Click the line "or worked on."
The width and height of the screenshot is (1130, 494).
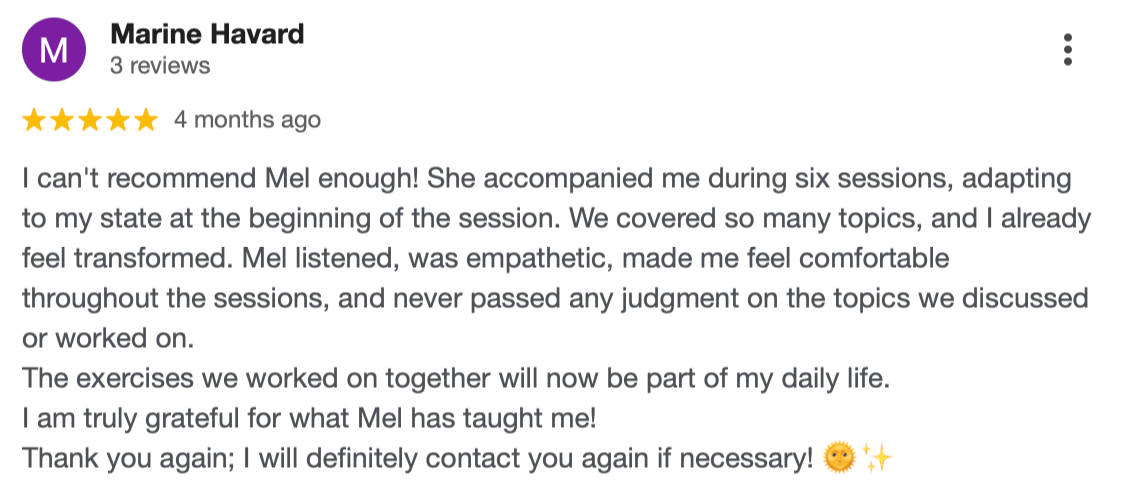coord(106,339)
